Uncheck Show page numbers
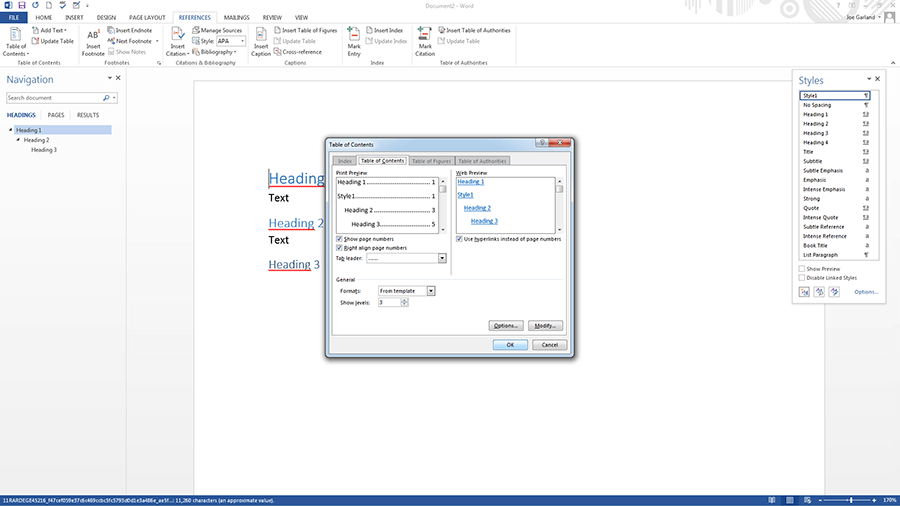The image size is (900, 506). [339, 239]
